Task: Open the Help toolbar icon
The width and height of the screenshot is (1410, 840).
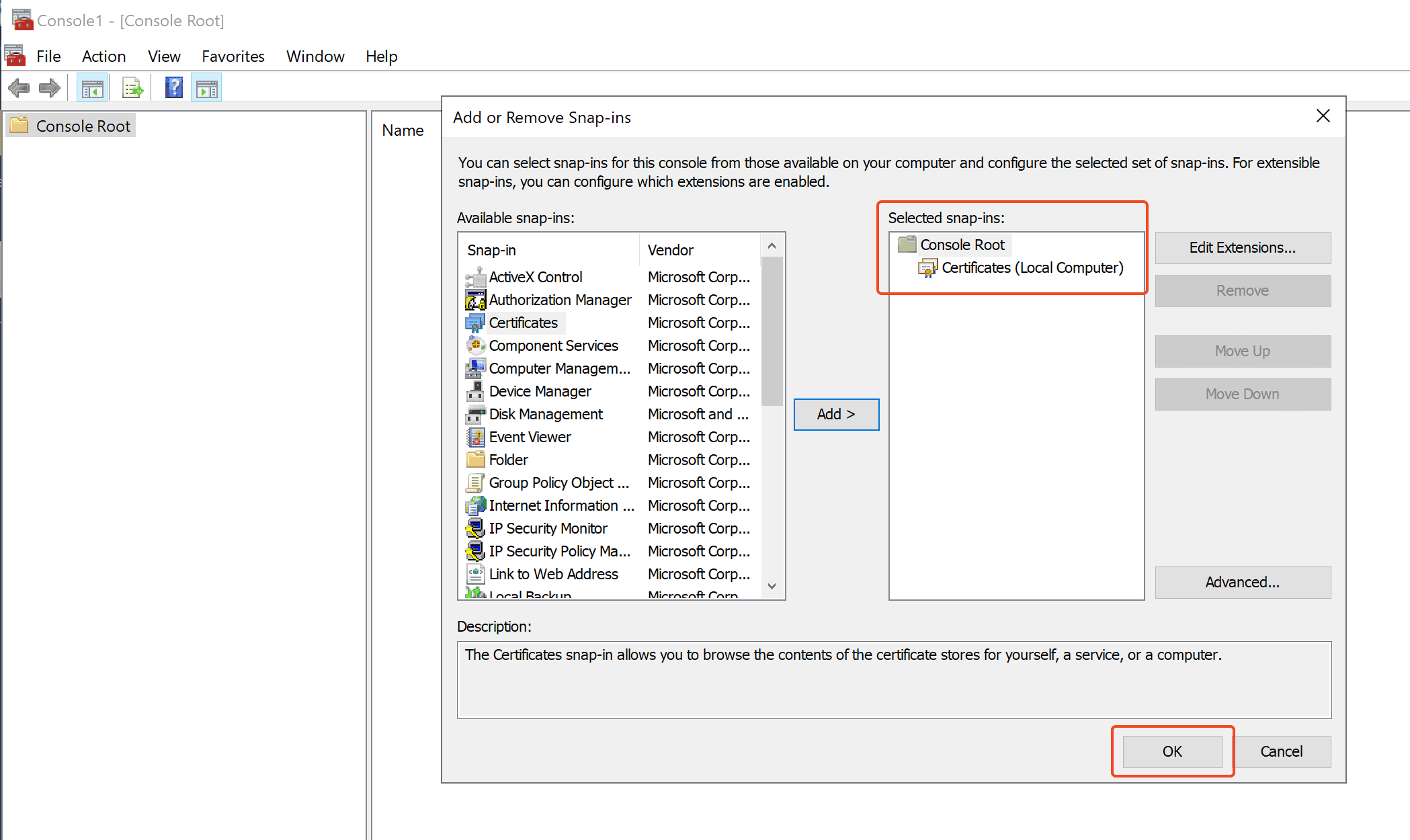Action: click(x=174, y=88)
